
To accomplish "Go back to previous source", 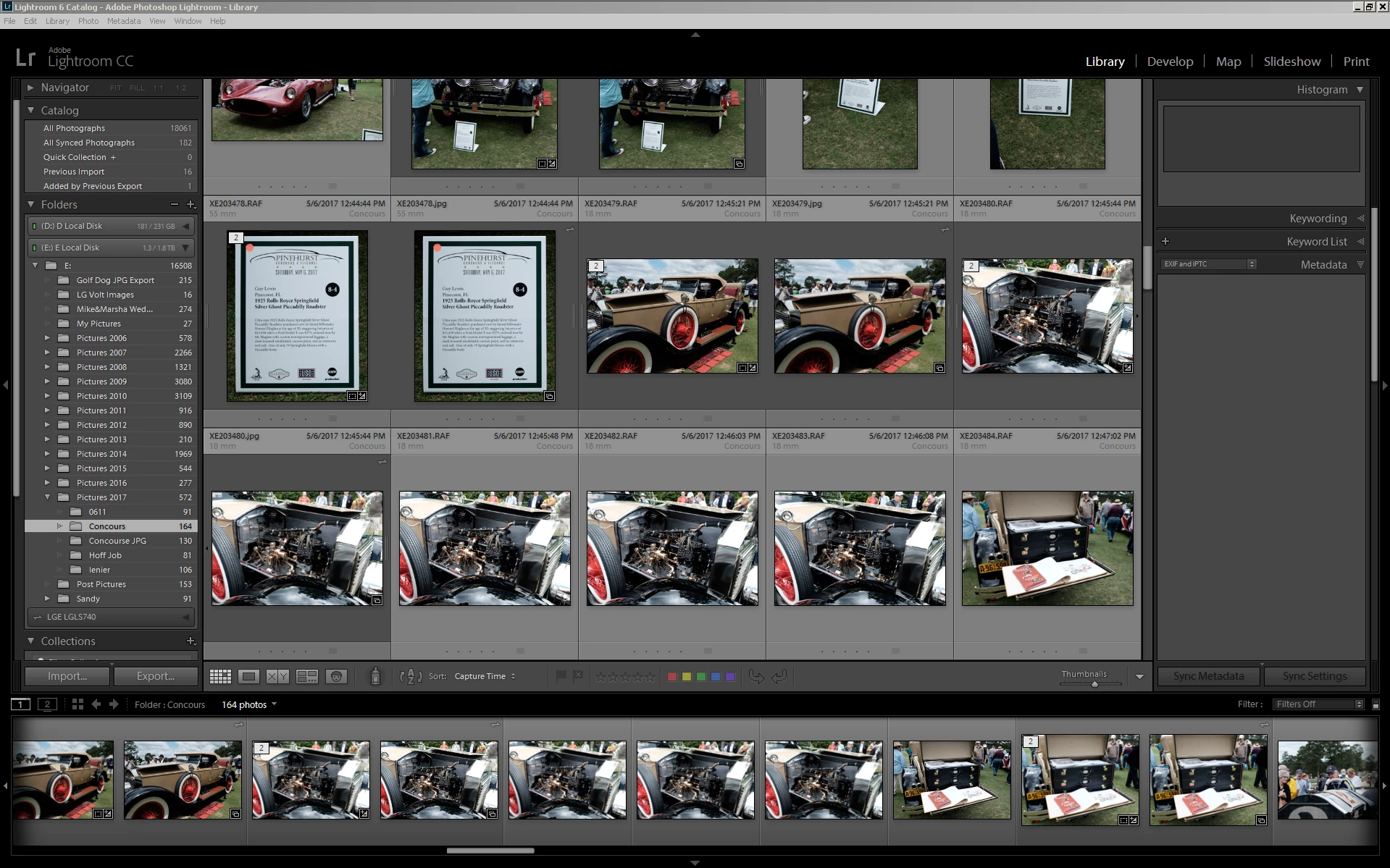I will (96, 704).
